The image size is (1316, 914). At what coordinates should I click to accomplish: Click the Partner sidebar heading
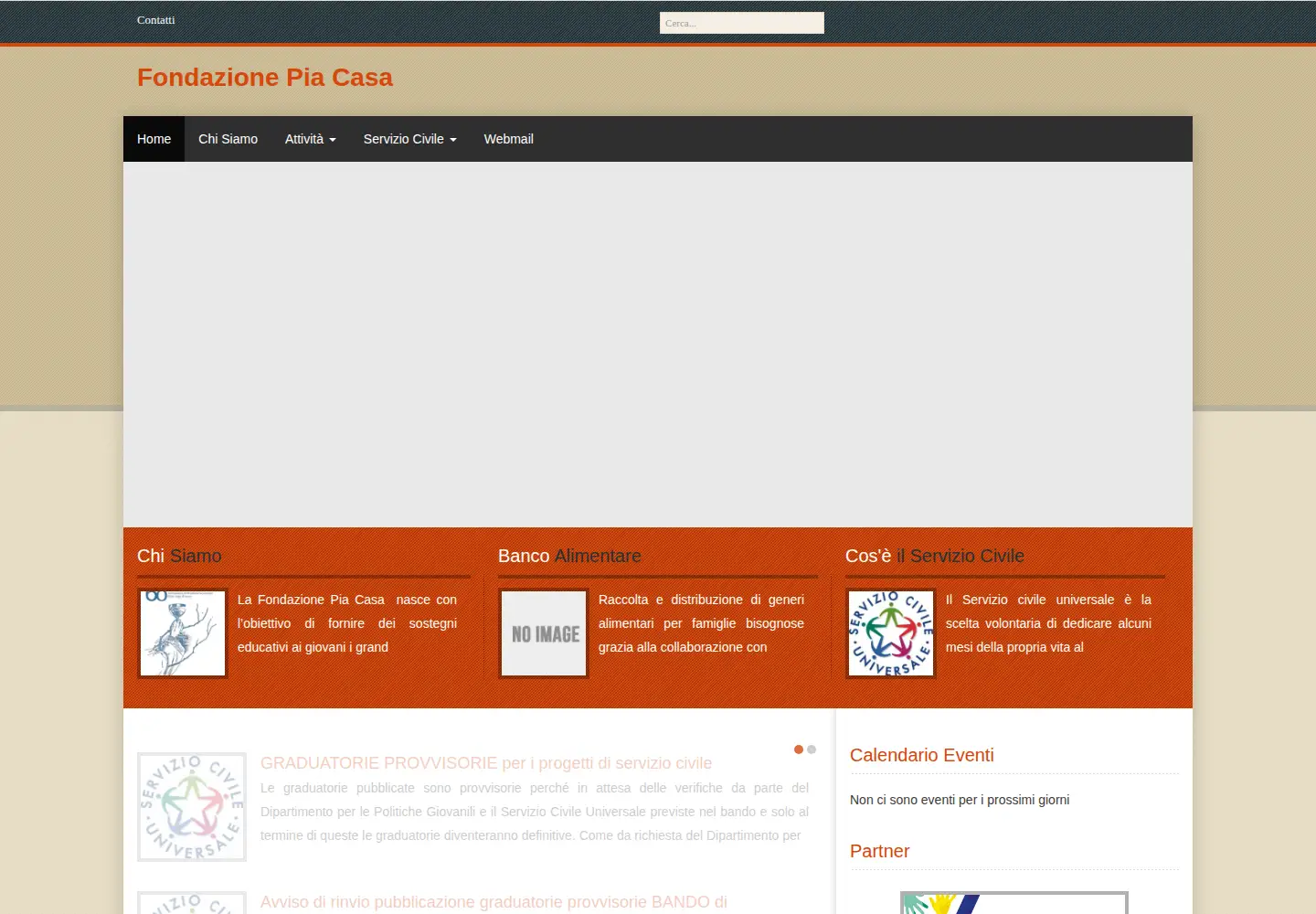tap(879, 851)
